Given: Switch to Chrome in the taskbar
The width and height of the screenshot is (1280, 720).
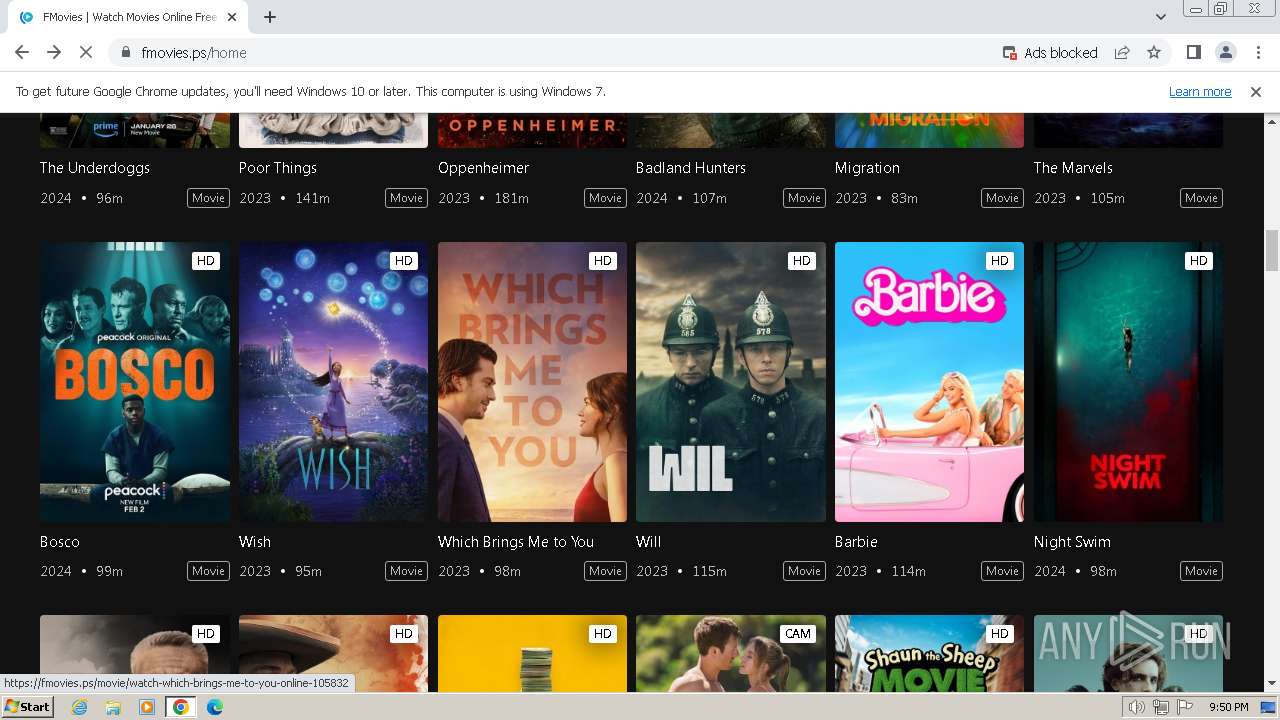Looking at the screenshot, I should pyautogui.click(x=181, y=707).
